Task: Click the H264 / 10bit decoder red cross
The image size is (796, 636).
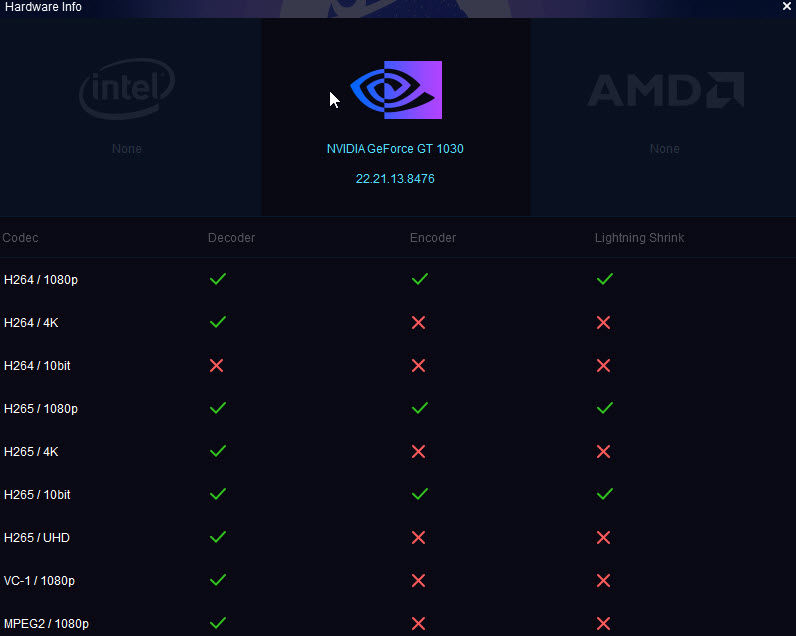Action: pos(217,366)
